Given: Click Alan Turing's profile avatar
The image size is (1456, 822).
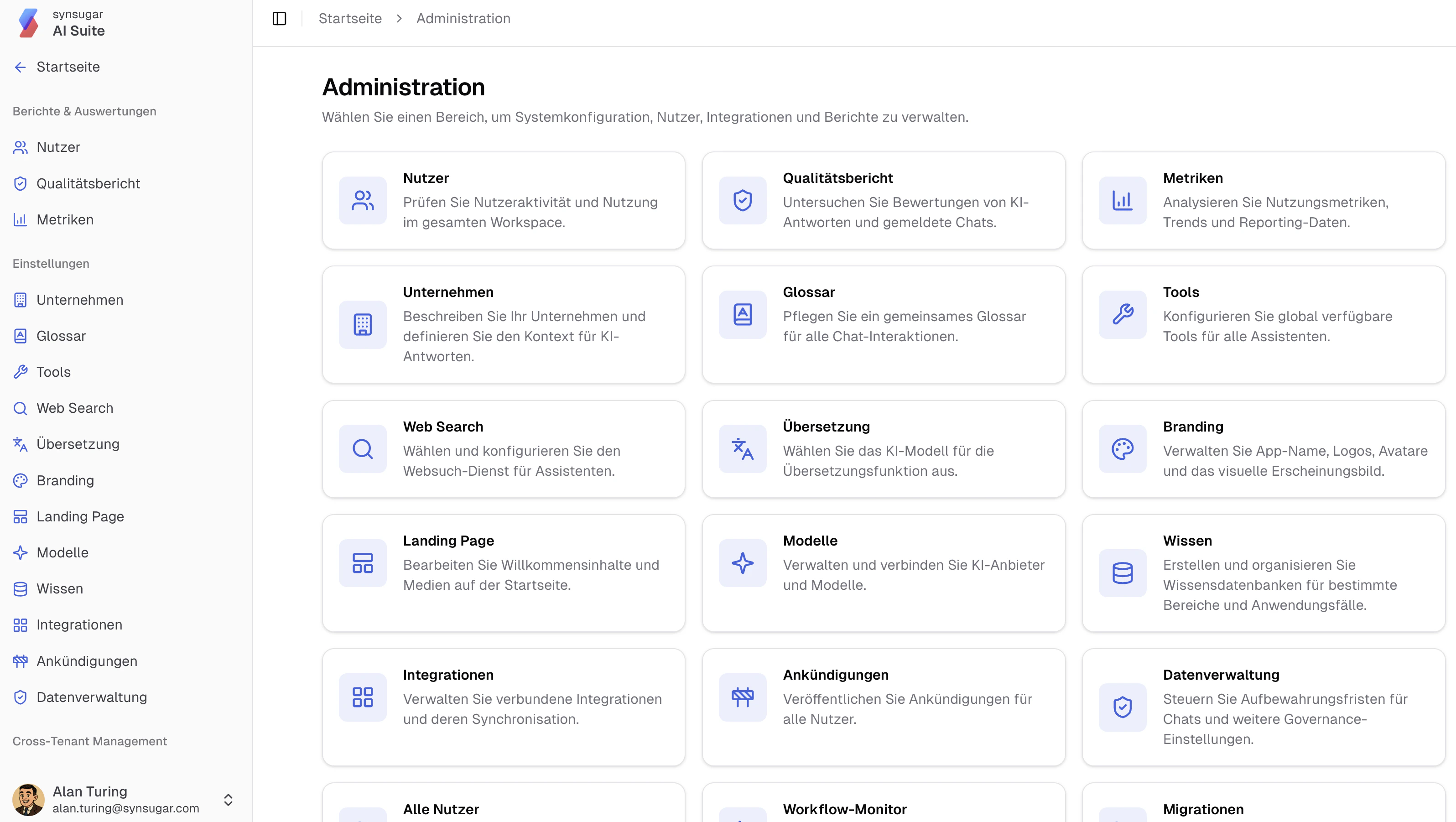Looking at the screenshot, I should pos(29,799).
